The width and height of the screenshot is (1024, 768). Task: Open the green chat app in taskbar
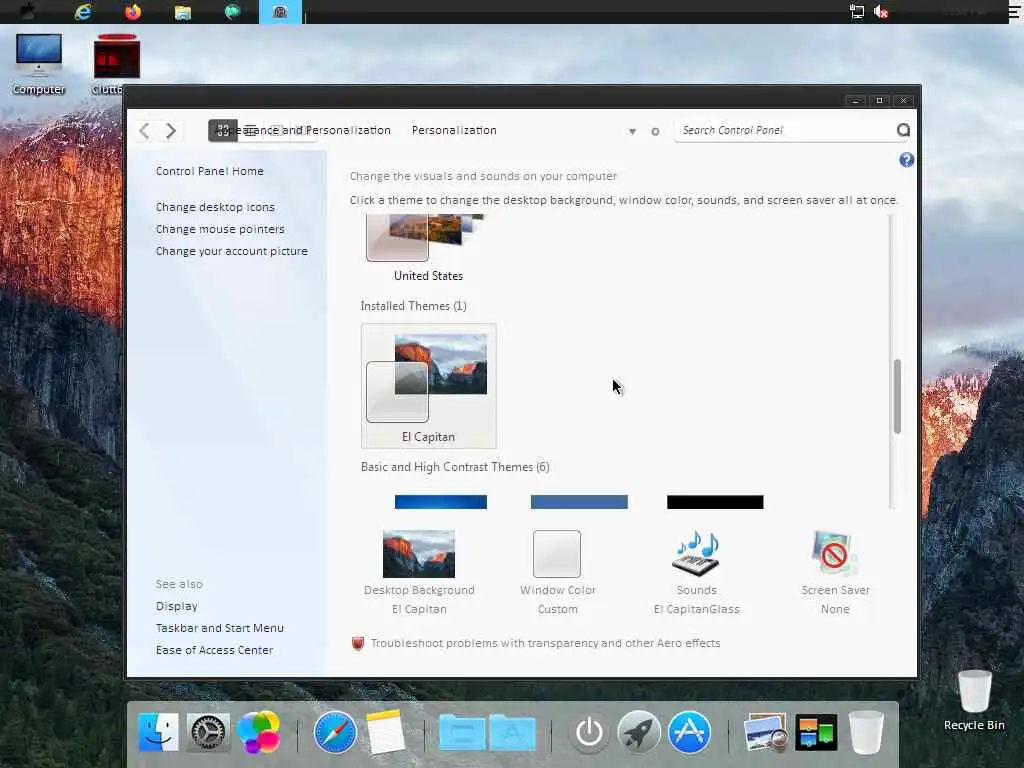(232, 12)
